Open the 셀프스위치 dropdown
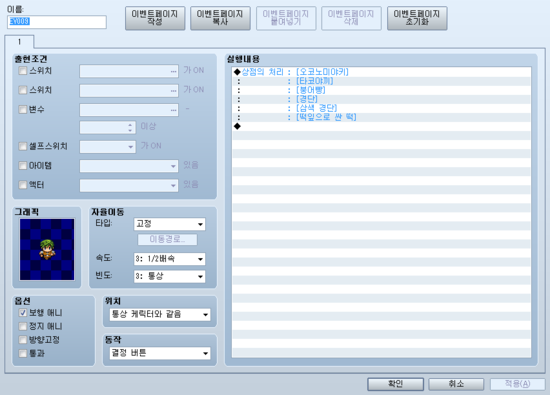The height and width of the screenshot is (395, 550). [108, 147]
